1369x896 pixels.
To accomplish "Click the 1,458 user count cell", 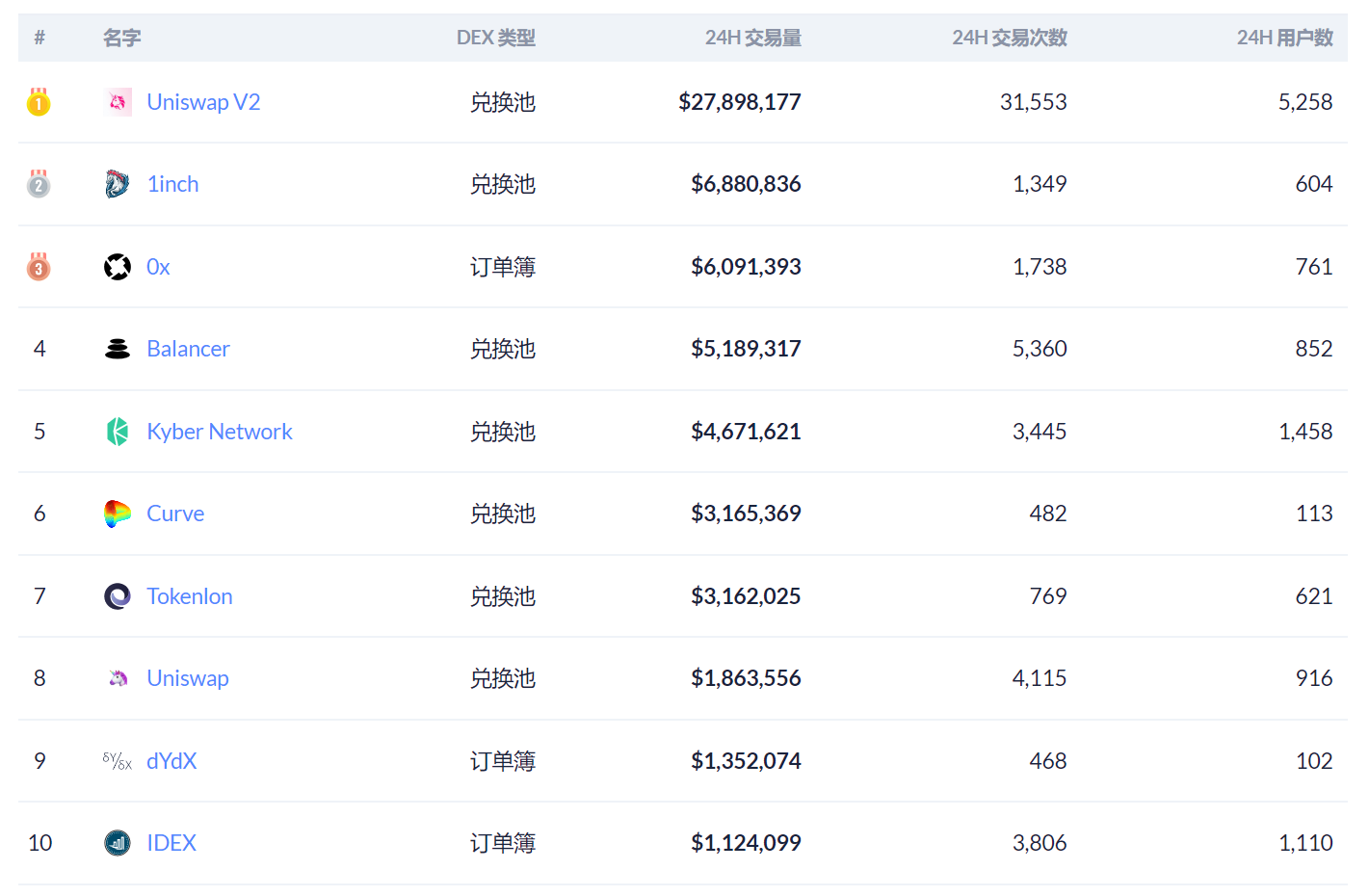I will (1305, 432).
